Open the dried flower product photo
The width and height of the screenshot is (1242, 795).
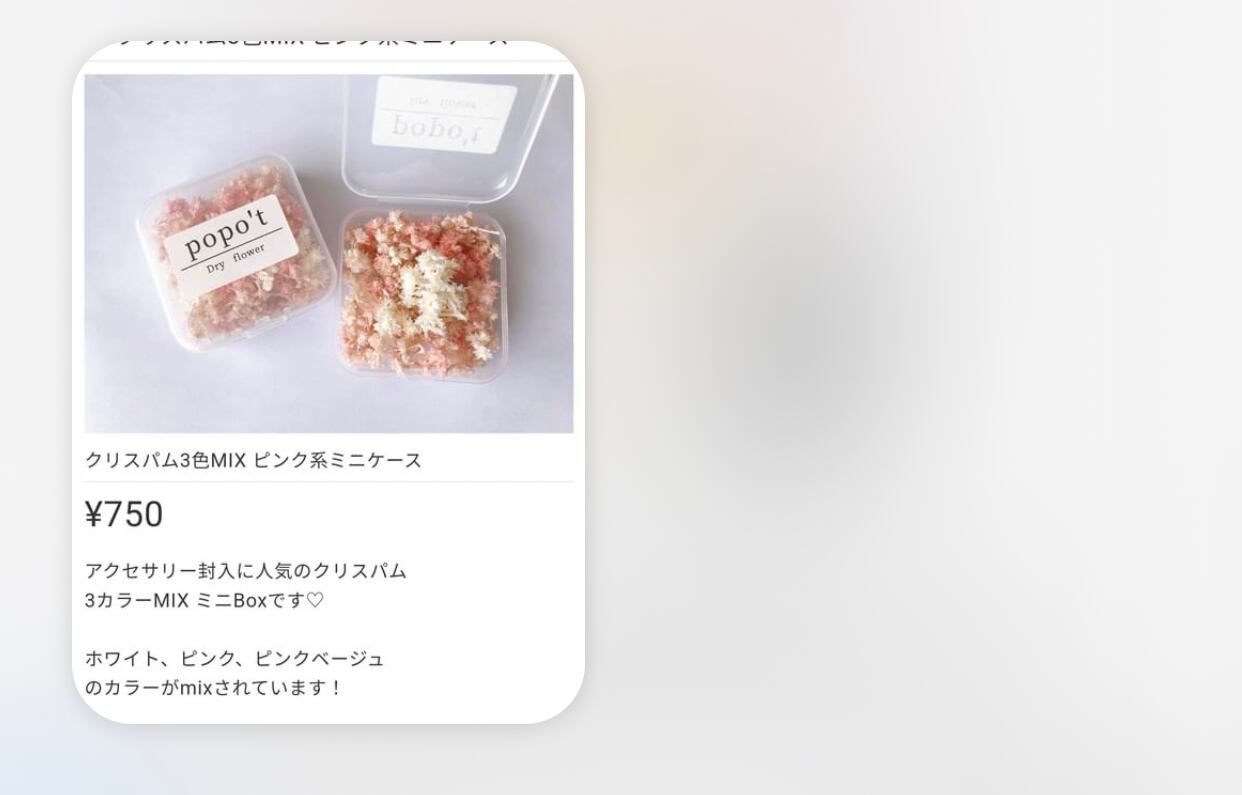coord(329,253)
